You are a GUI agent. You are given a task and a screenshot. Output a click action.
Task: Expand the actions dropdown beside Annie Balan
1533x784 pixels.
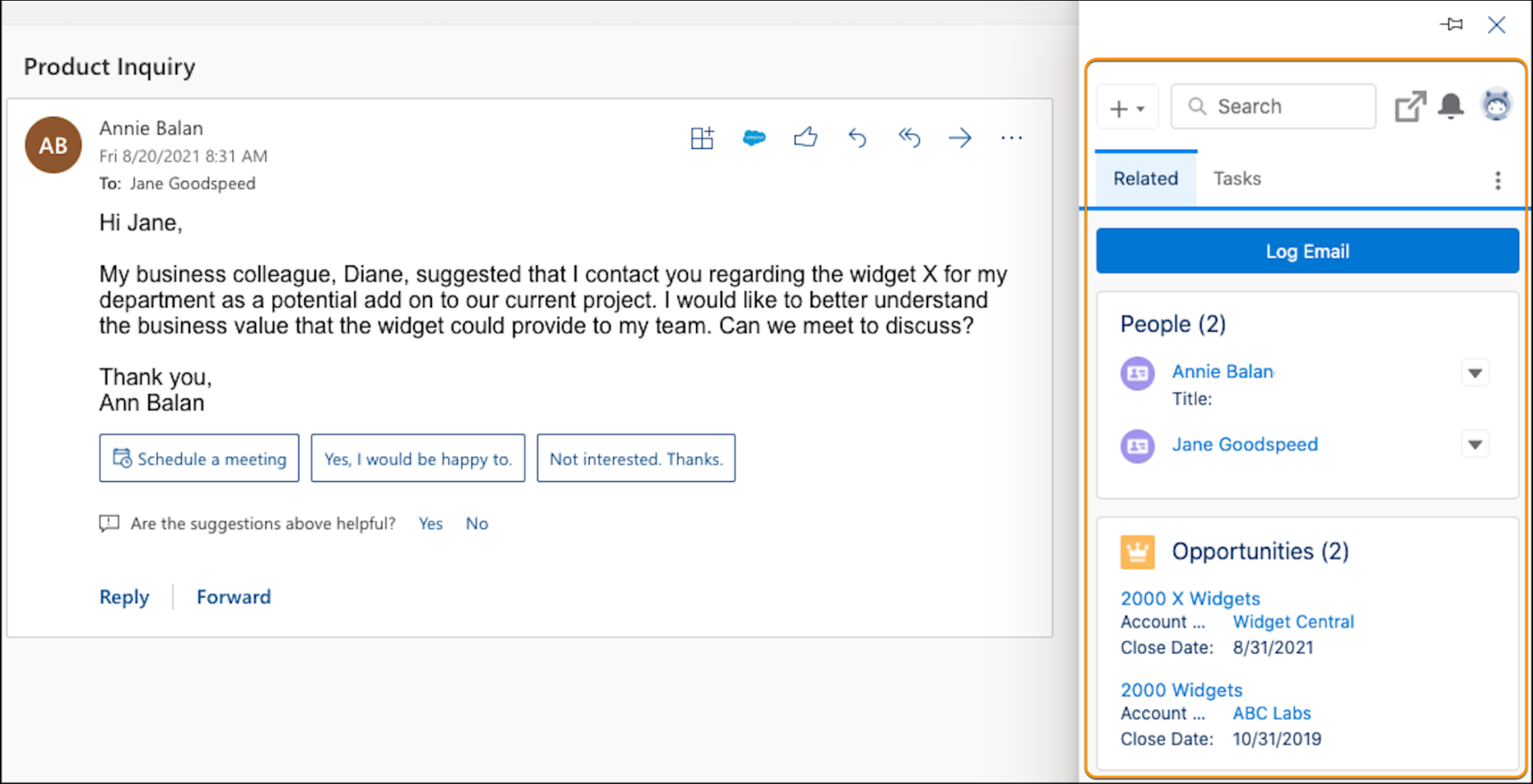click(1475, 373)
